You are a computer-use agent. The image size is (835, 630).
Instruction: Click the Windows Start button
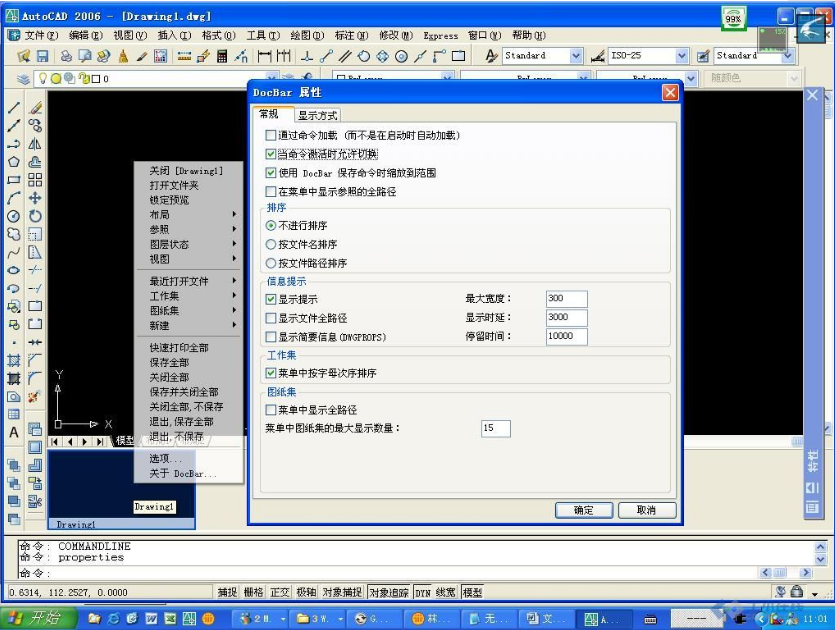(x=37, y=618)
